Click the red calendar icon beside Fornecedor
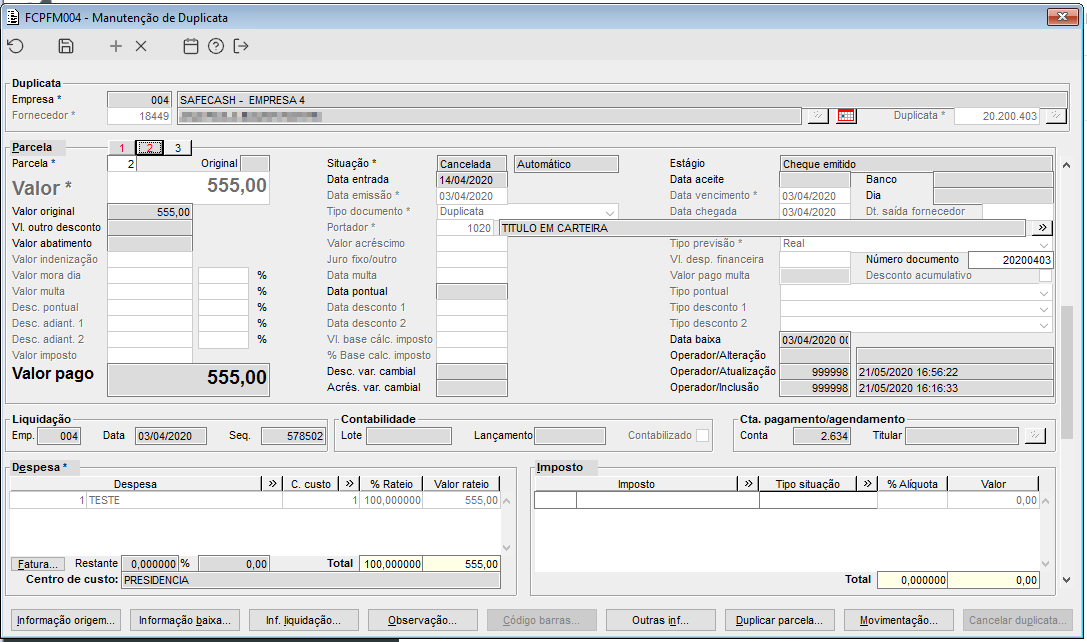 [x=846, y=116]
